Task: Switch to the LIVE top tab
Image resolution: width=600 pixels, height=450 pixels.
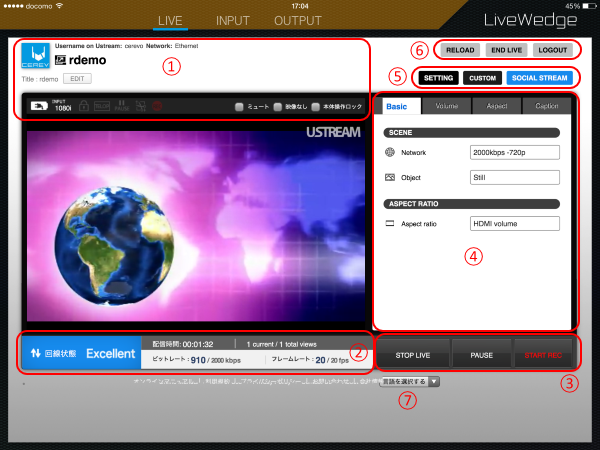Action: point(170,21)
